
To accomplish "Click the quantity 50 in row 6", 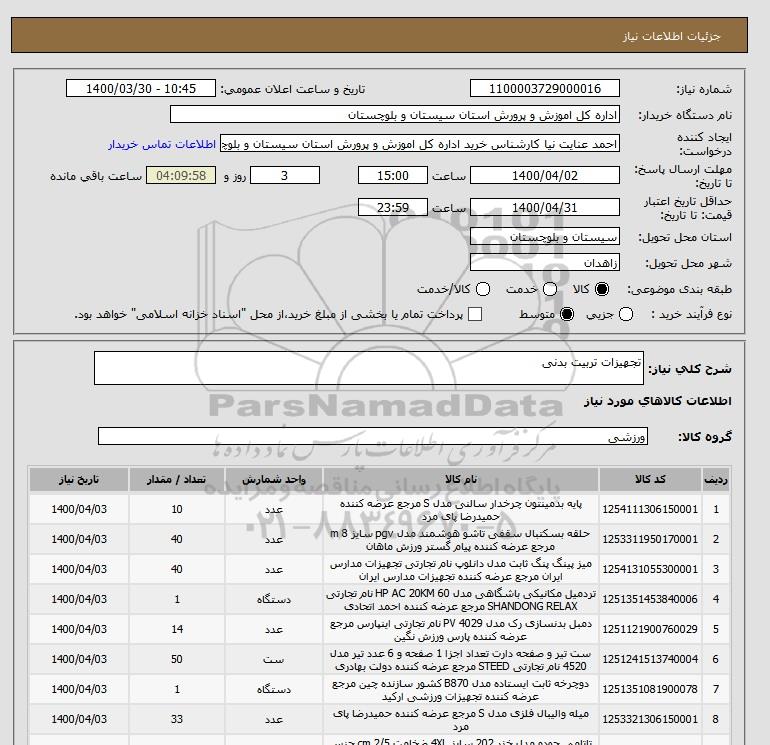I will [177, 659].
